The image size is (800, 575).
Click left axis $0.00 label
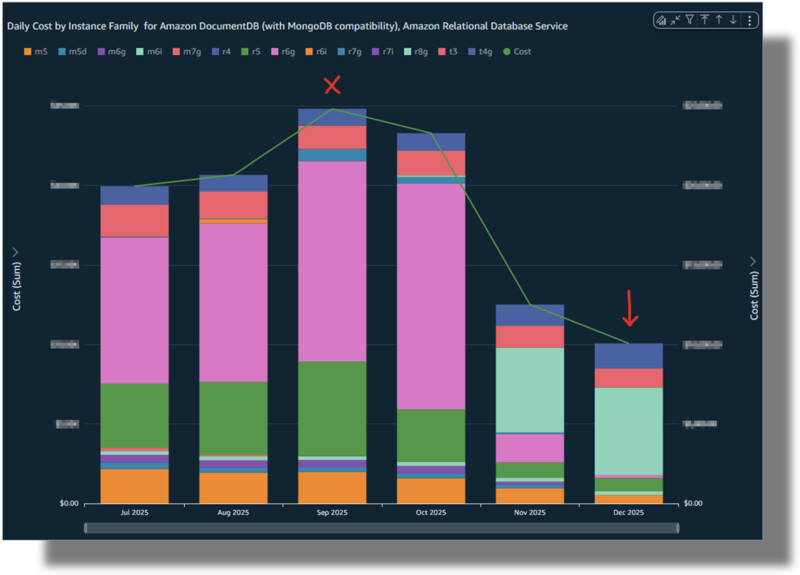pos(69,504)
